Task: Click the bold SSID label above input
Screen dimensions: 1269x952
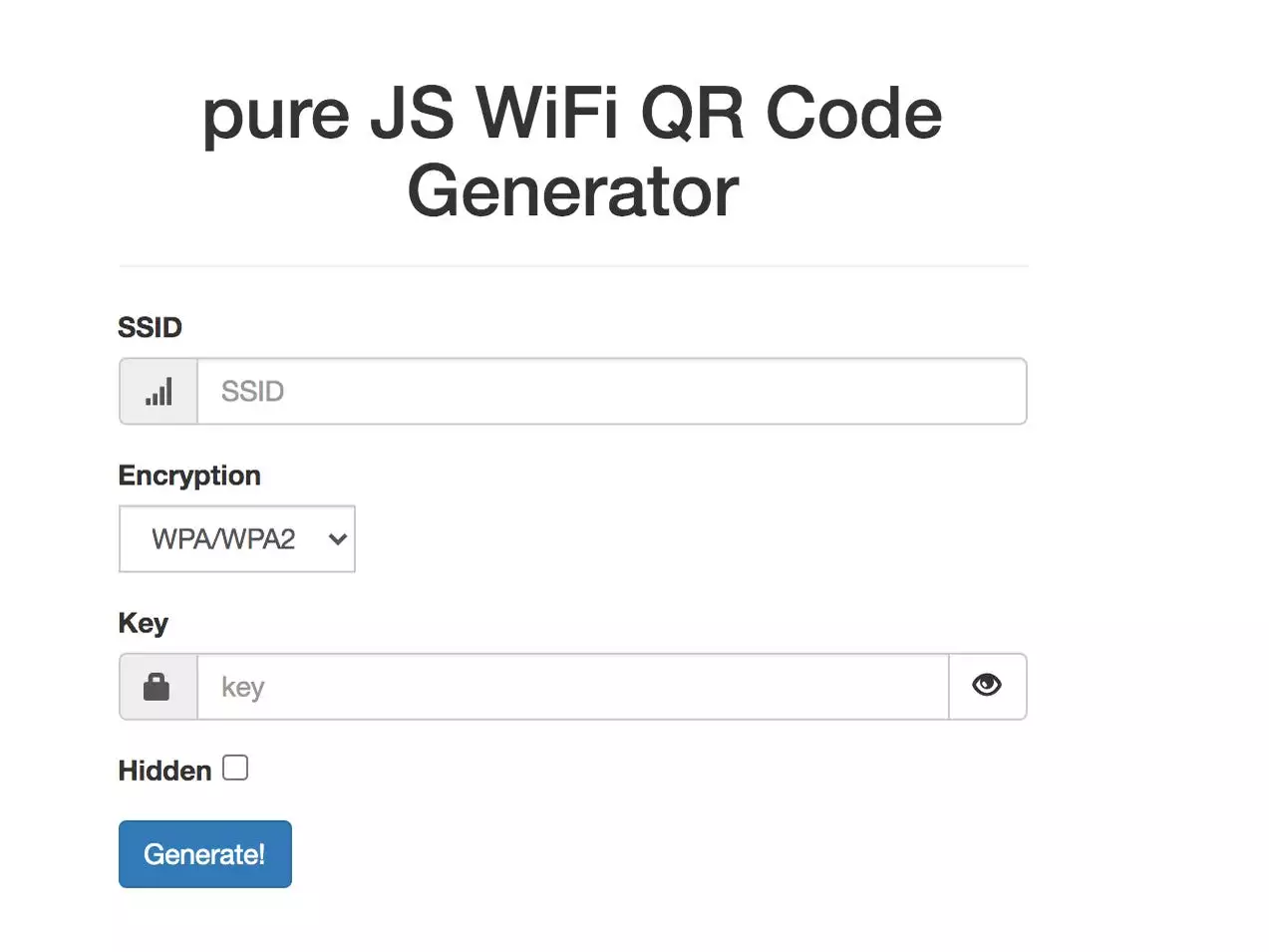Action: tap(150, 327)
